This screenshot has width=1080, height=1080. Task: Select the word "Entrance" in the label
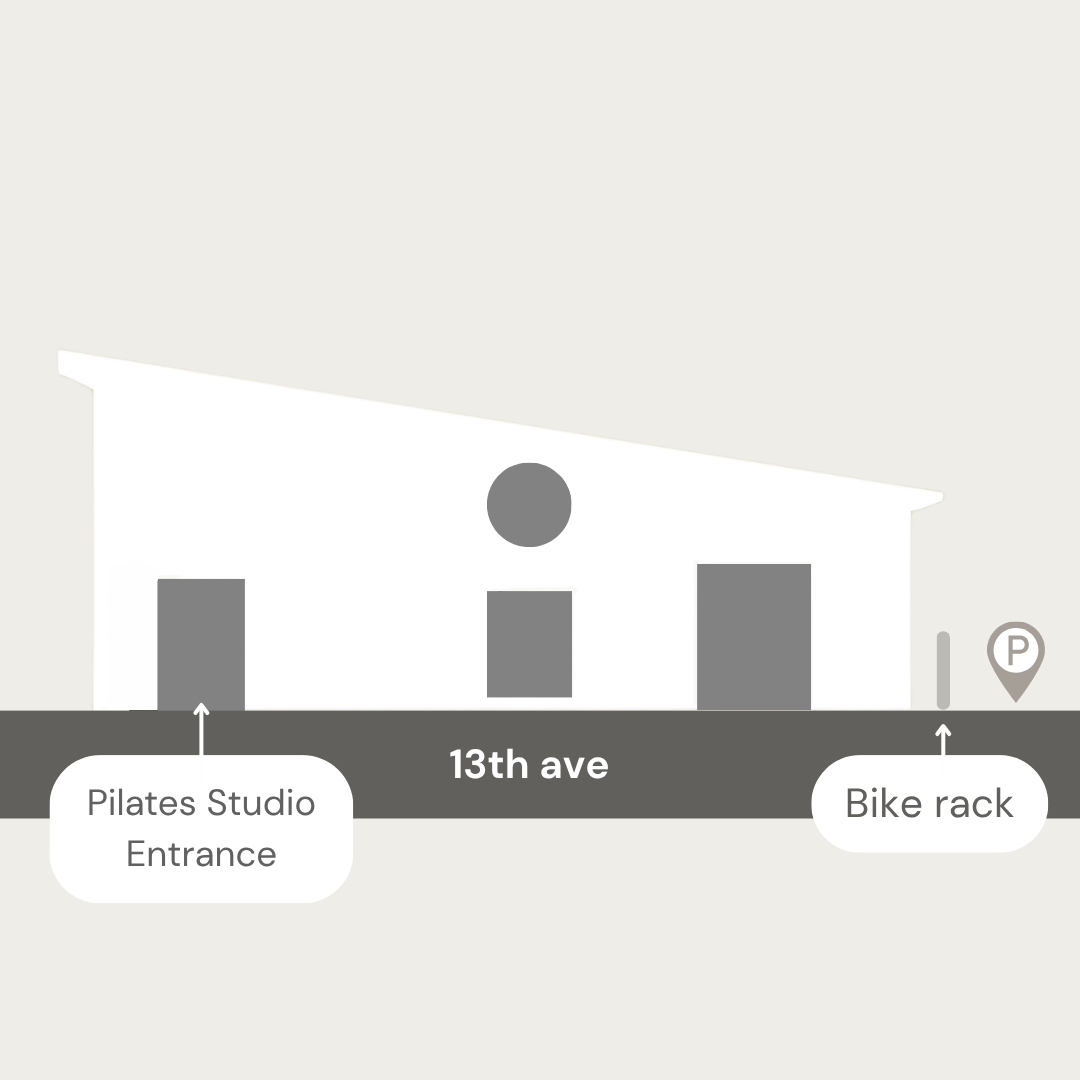(x=201, y=854)
